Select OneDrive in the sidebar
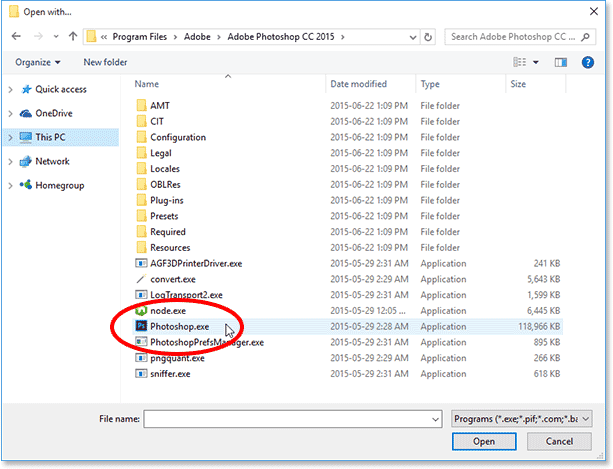613x469 pixels. coord(54,113)
